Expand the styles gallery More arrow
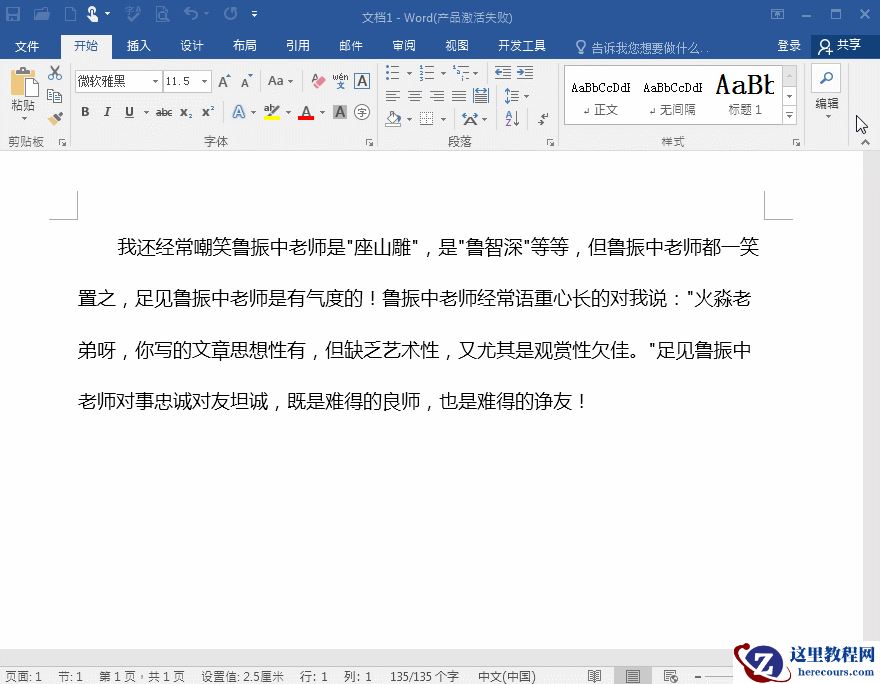Screen dimensions: 880x684 tap(789, 116)
